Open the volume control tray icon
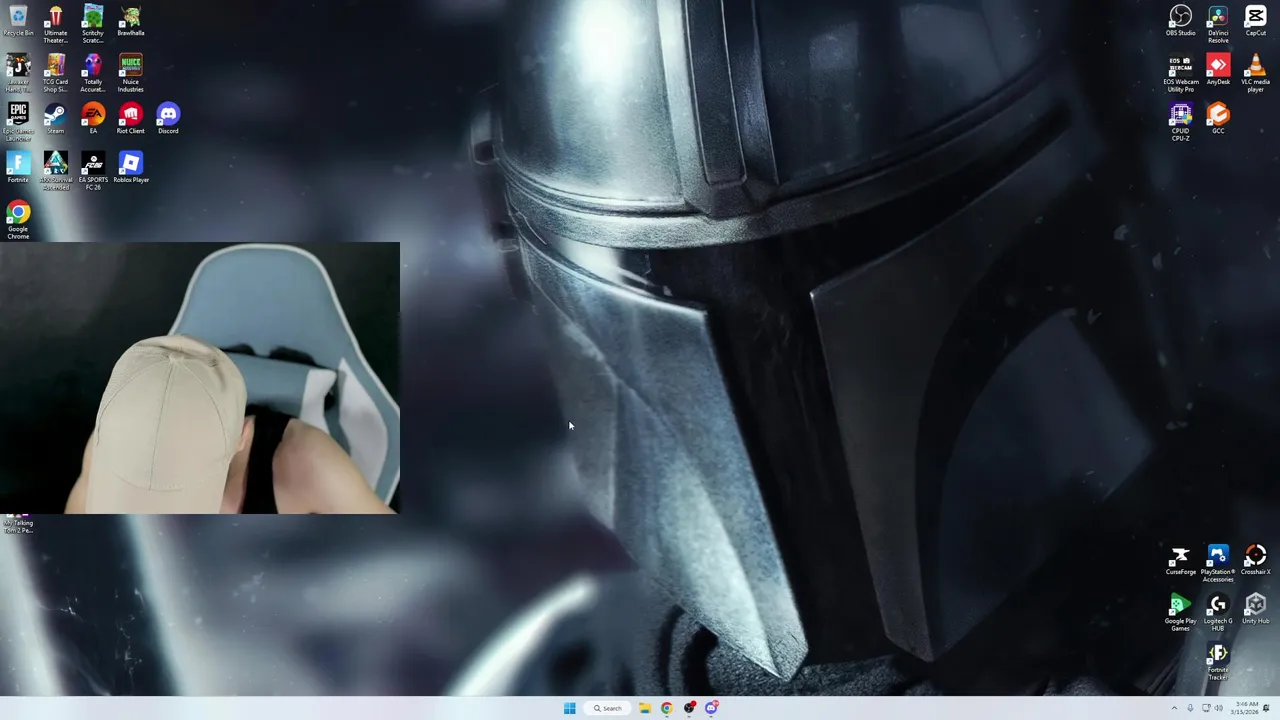 click(x=1219, y=708)
